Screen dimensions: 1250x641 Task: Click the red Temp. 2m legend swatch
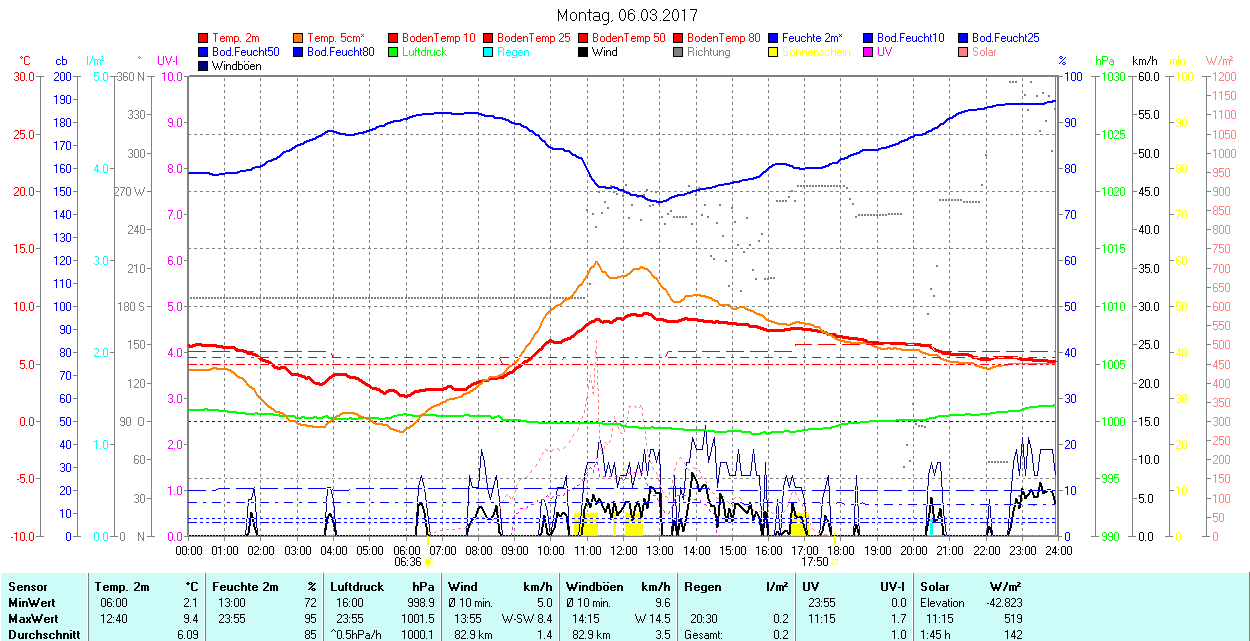[x=204, y=38]
